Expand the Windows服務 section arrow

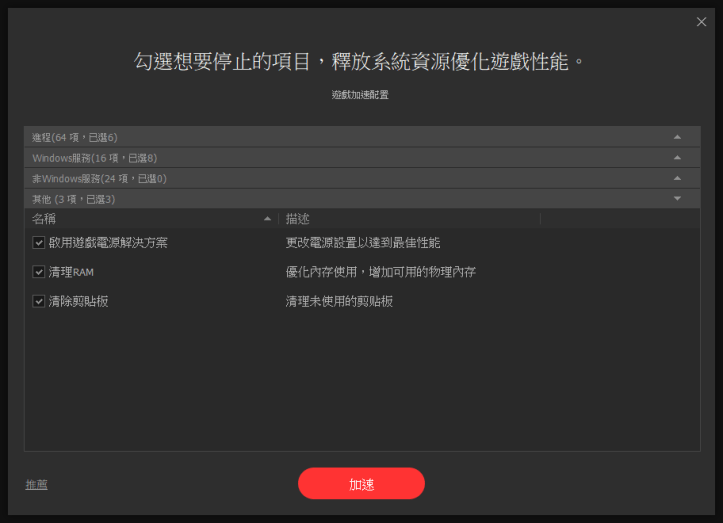677,158
